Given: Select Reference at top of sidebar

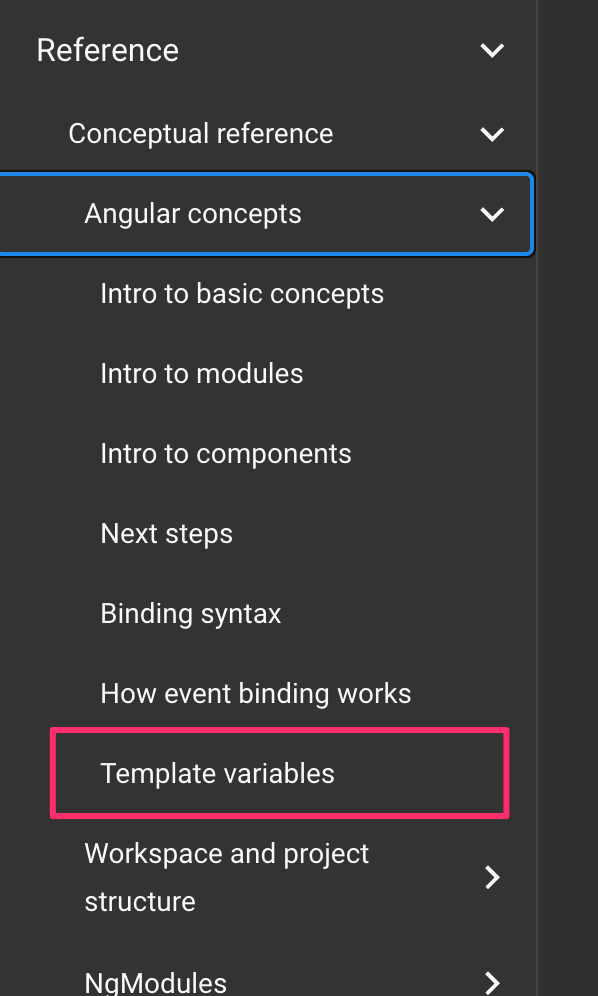Looking at the screenshot, I should 107,50.
